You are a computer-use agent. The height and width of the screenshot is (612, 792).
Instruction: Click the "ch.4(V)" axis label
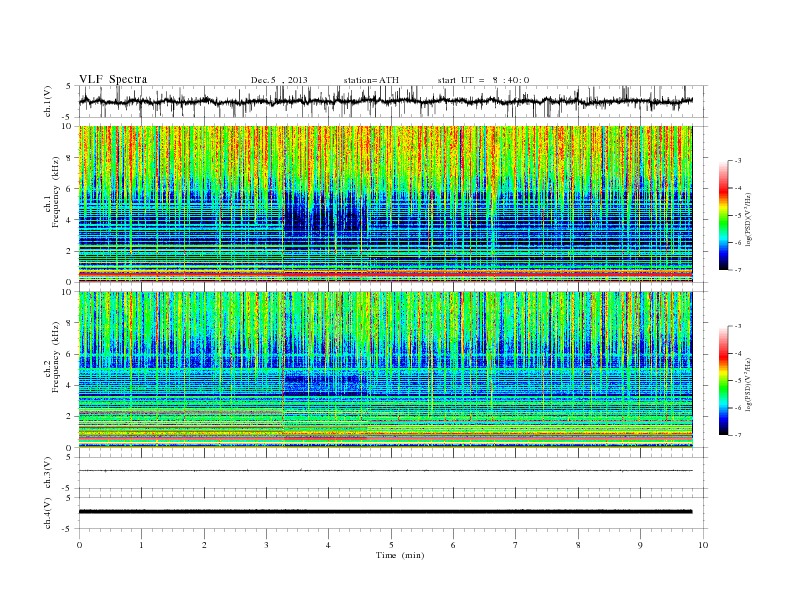click(48, 513)
